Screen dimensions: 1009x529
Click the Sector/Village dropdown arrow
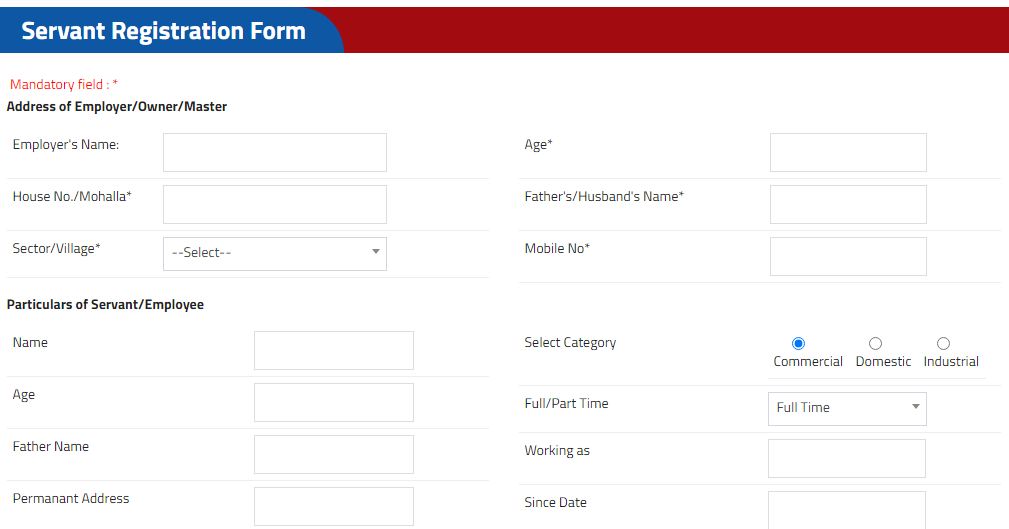[376, 253]
